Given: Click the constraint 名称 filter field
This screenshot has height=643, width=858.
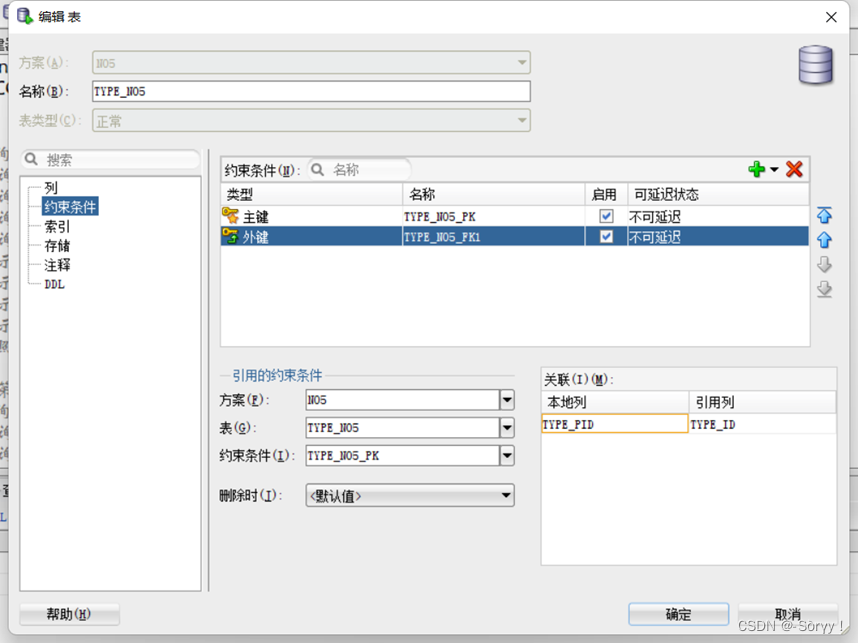Looking at the screenshot, I should click(359, 170).
